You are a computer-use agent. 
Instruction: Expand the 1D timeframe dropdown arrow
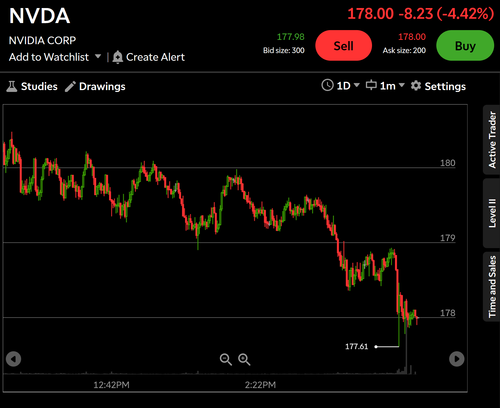pyautogui.click(x=357, y=85)
